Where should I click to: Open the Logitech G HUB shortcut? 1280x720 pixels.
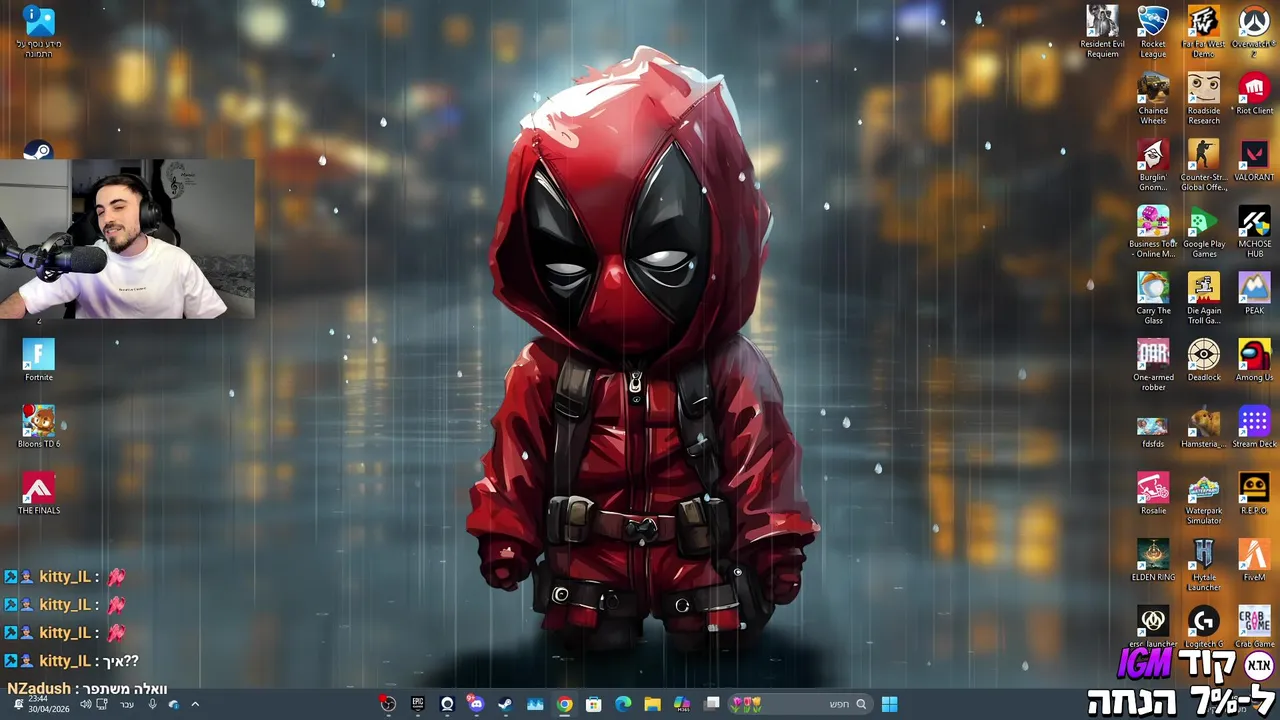pyautogui.click(x=1203, y=627)
